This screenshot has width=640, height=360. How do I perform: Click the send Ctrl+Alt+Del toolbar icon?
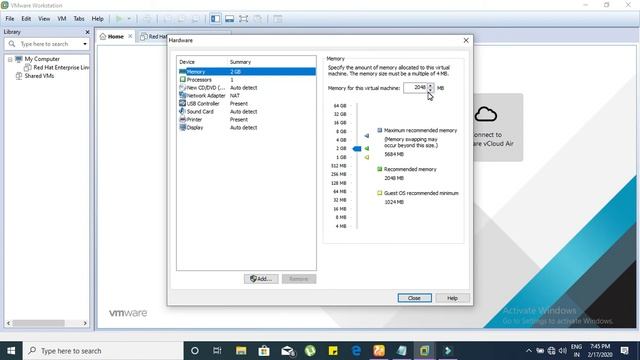tap(147, 19)
